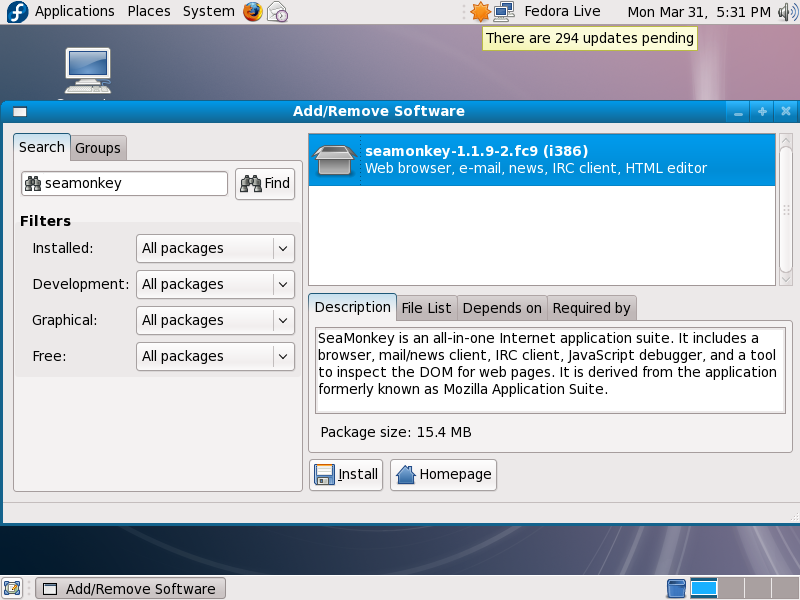Select the seamonkey-1.1.9-2.fc9 (i386) package row
This screenshot has width=800, height=600.
click(x=542, y=160)
